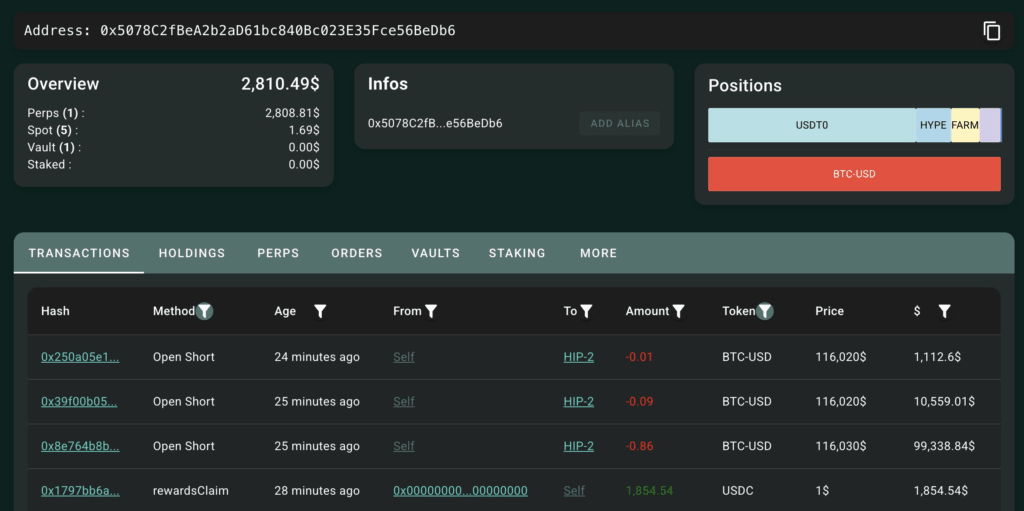Filter the From column with the funnel icon
The width and height of the screenshot is (1024, 511).
point(431,311)
